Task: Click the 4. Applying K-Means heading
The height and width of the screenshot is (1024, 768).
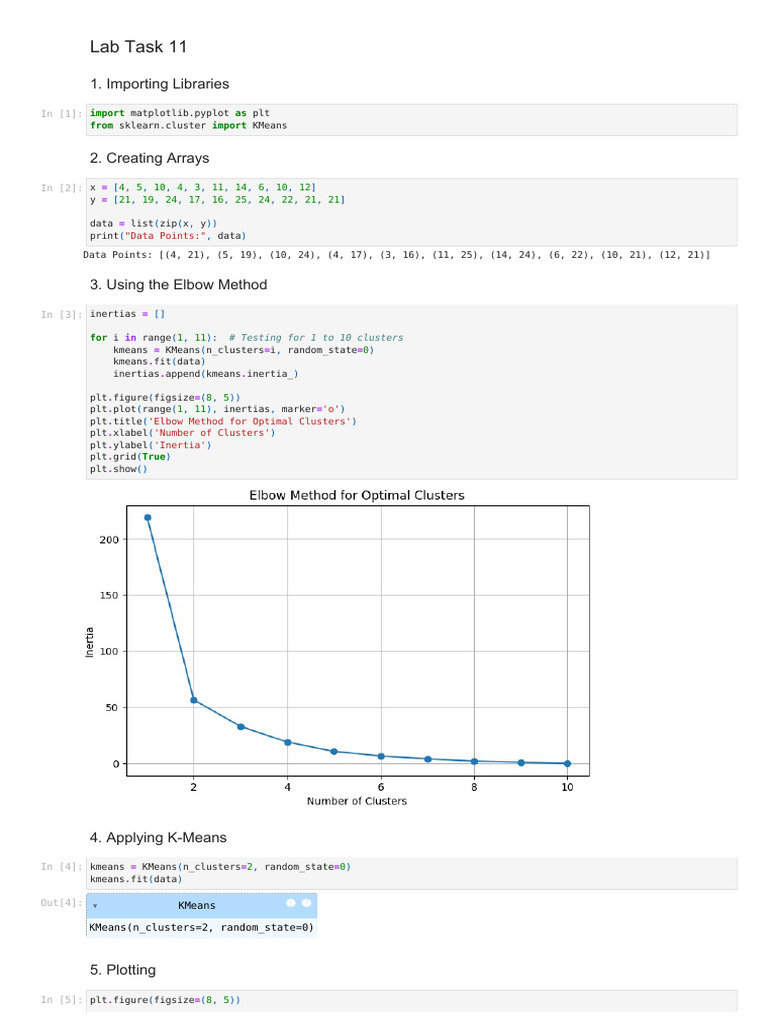Action: point(158,837)
